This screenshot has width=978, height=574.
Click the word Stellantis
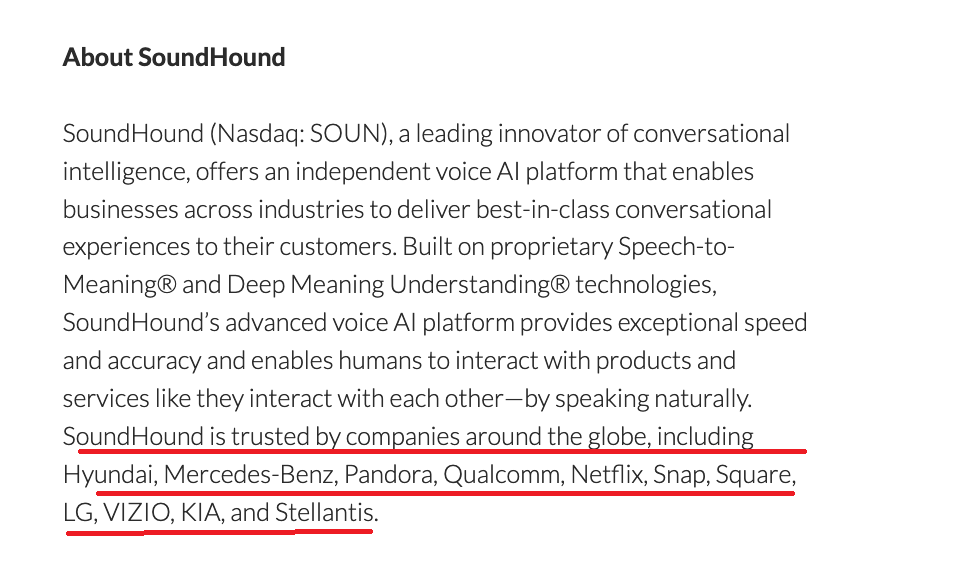tap(325, 513)
